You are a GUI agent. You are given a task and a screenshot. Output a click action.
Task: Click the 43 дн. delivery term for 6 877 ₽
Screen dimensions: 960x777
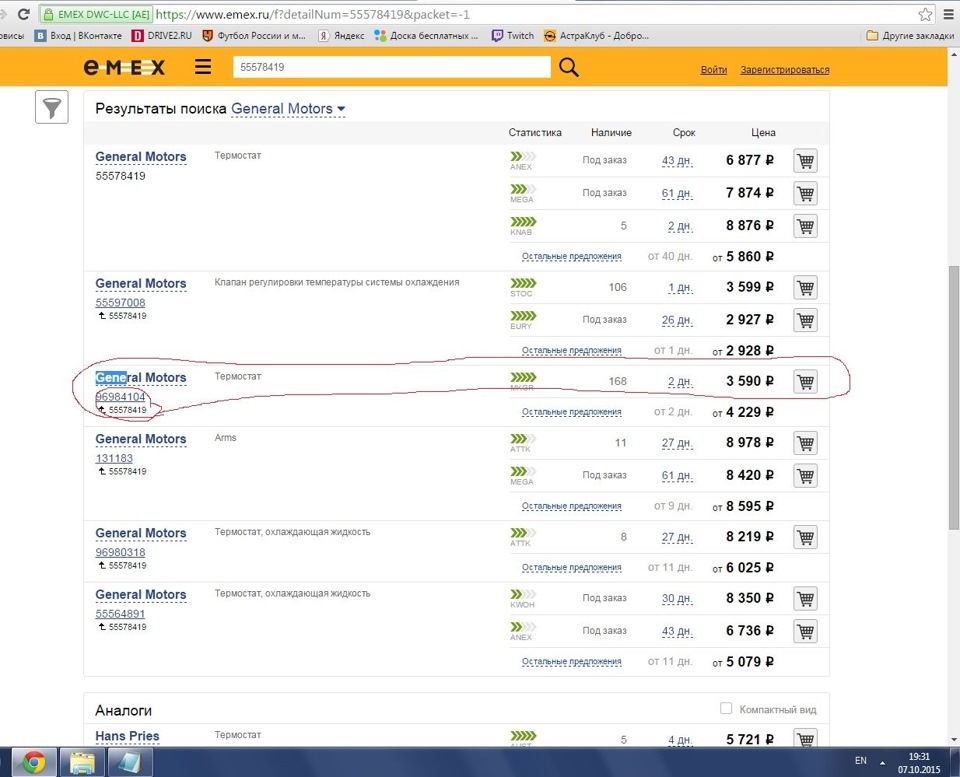tap(677, 161)
